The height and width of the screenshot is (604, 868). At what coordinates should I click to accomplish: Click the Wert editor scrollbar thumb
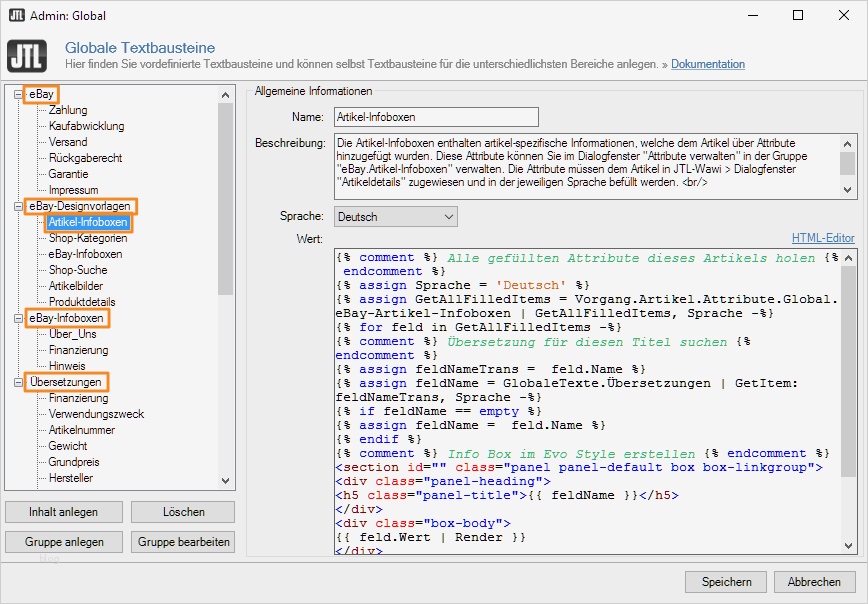click(x=849, y=371)
